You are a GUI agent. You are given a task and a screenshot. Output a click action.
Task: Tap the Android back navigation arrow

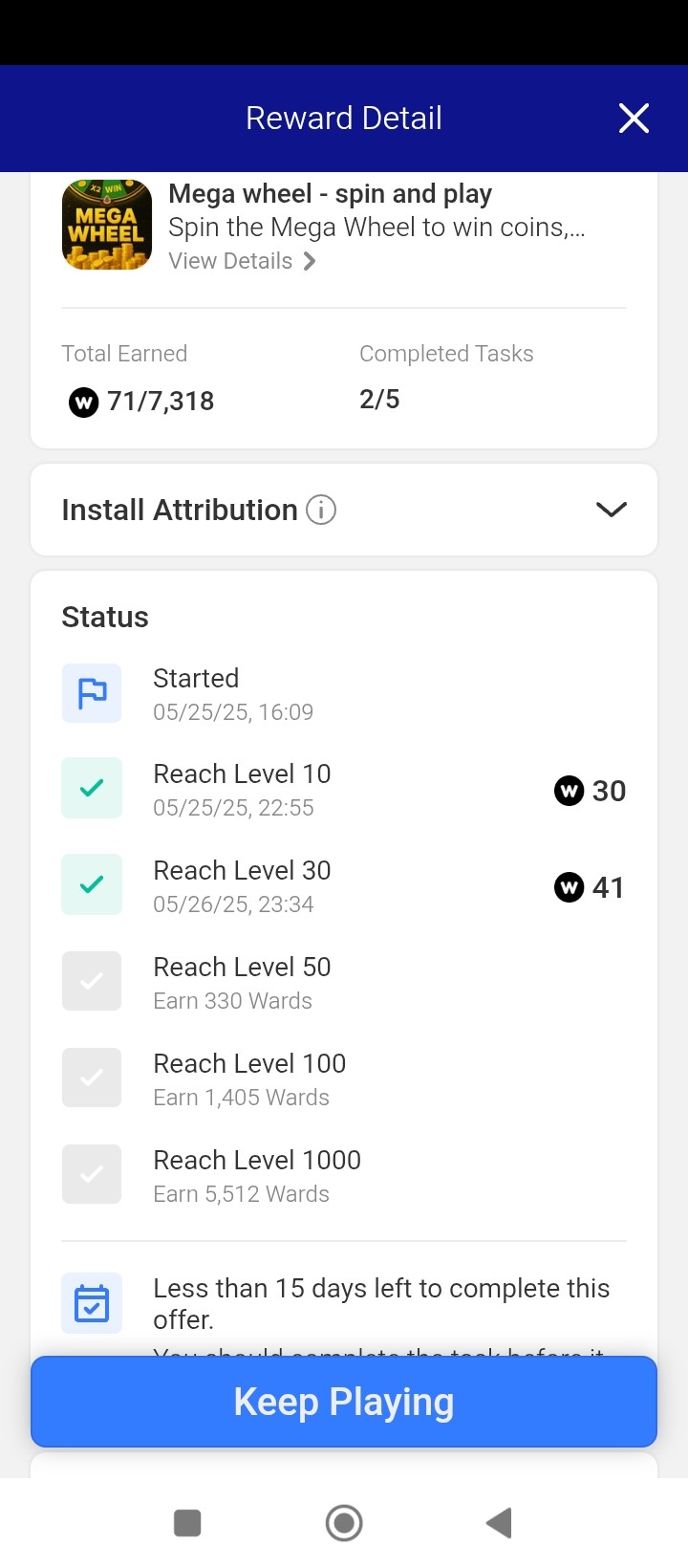pos(499,1523)
